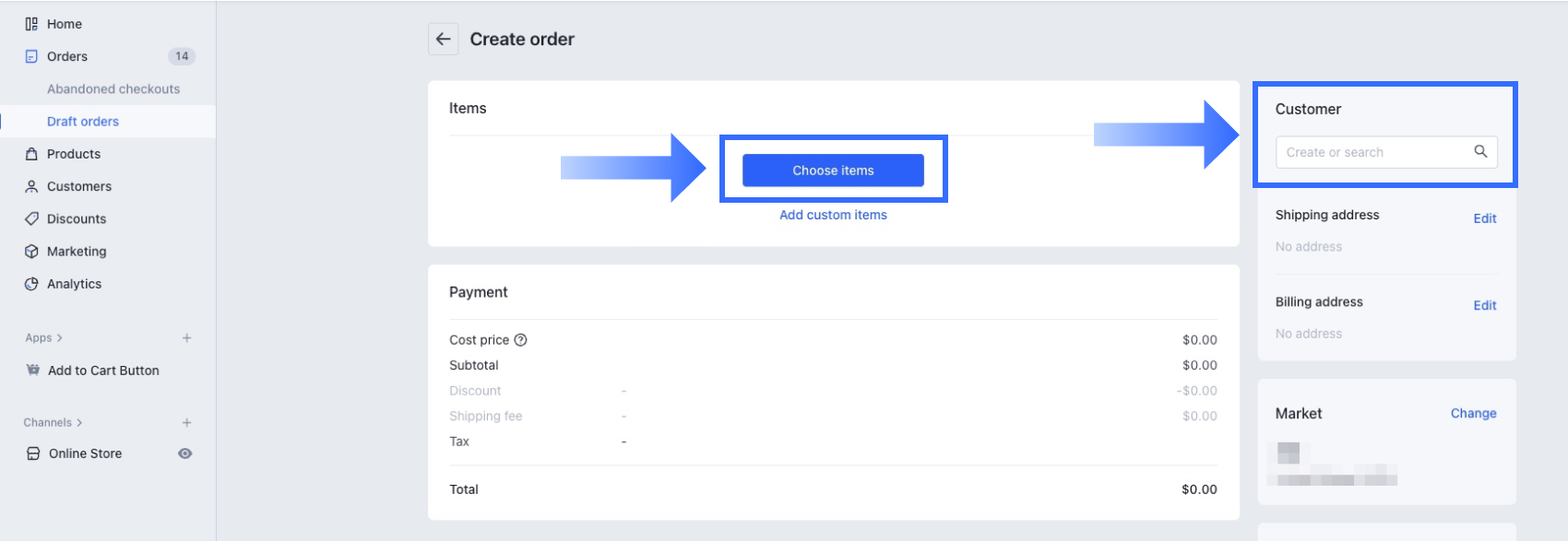Click the Add to Cart Button app icon
1568x541 pixels.
33,370
